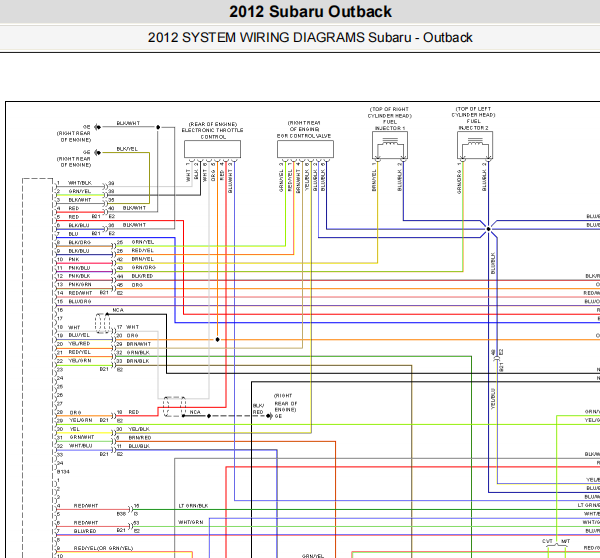Click the "WHT/GRN" wire label
Image resolution: width=600 pixels, height=558 pixels.
click(191, 522)
